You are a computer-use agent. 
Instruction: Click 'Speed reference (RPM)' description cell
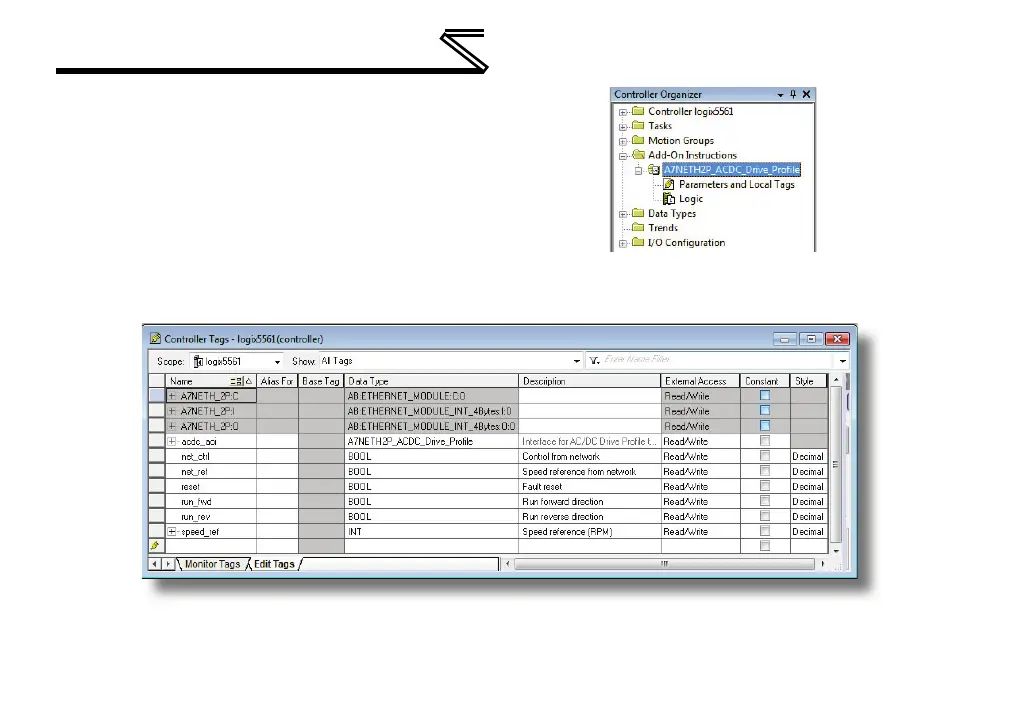pos(589,532)
